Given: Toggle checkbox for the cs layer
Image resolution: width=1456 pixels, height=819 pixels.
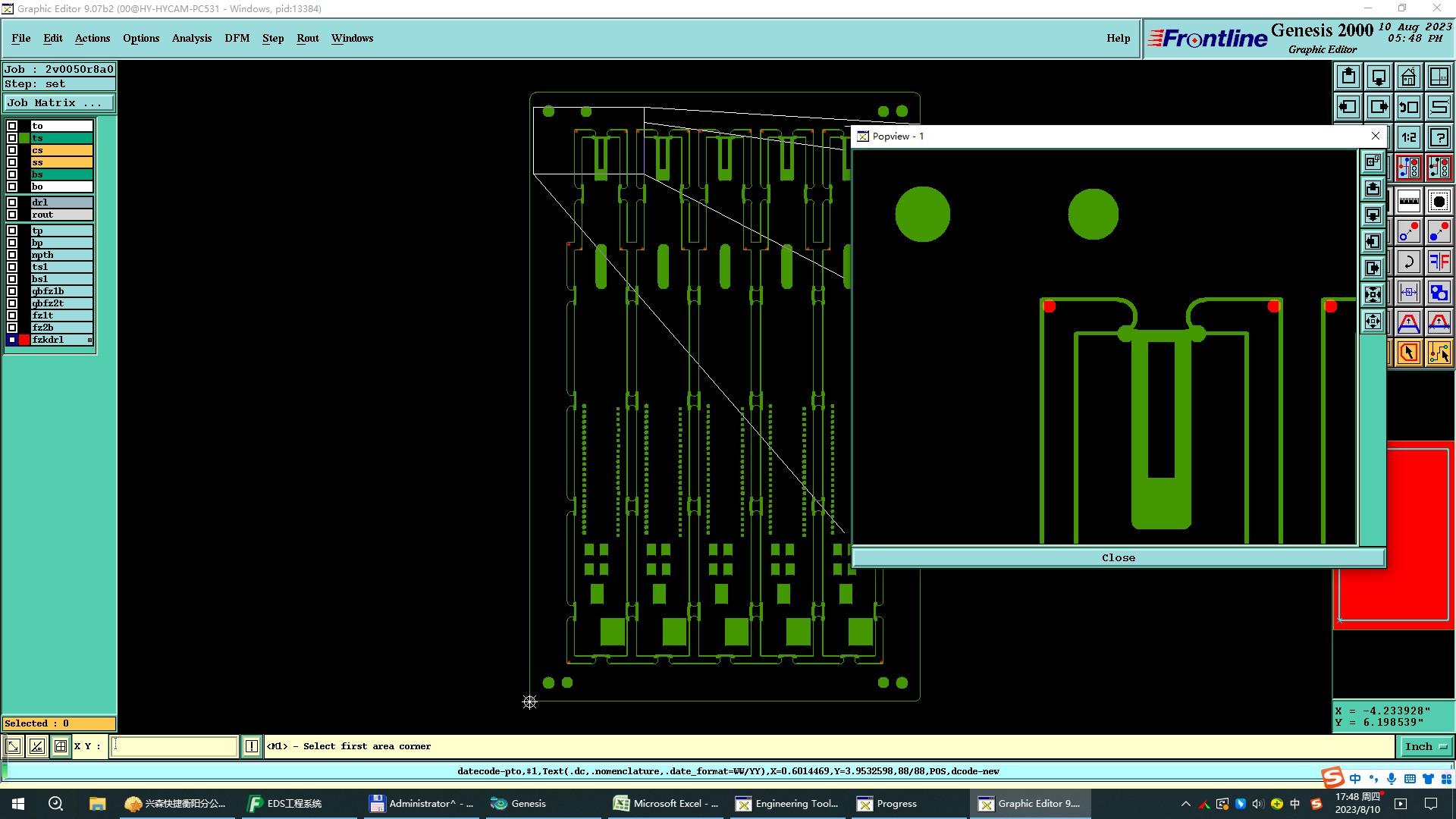Looking at the screenshot, I should (x=12, y=150).
